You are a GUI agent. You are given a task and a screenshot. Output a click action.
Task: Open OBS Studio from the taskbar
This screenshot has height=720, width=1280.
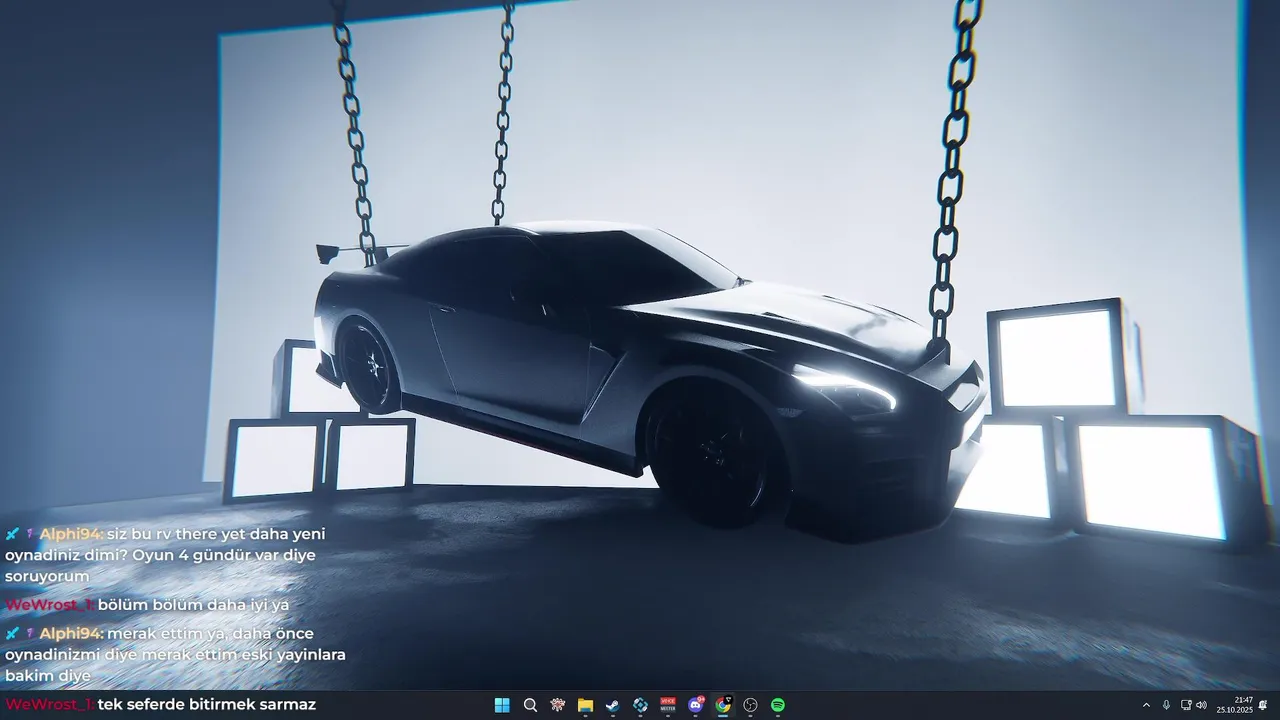click(x=750, y=705)
